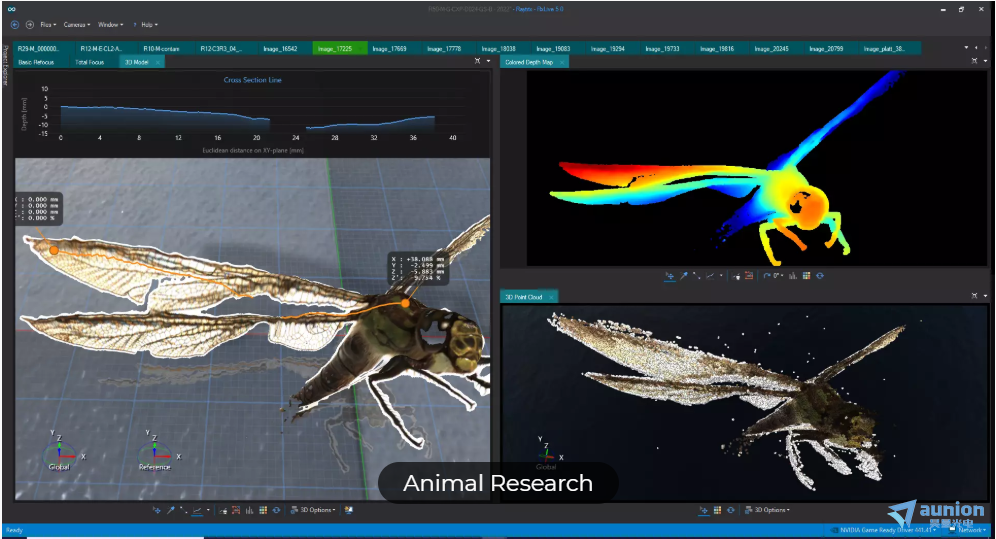Click the refresh icon in Point Cloud toolbar
Screen dimensions: 996x539
point(730,510)
